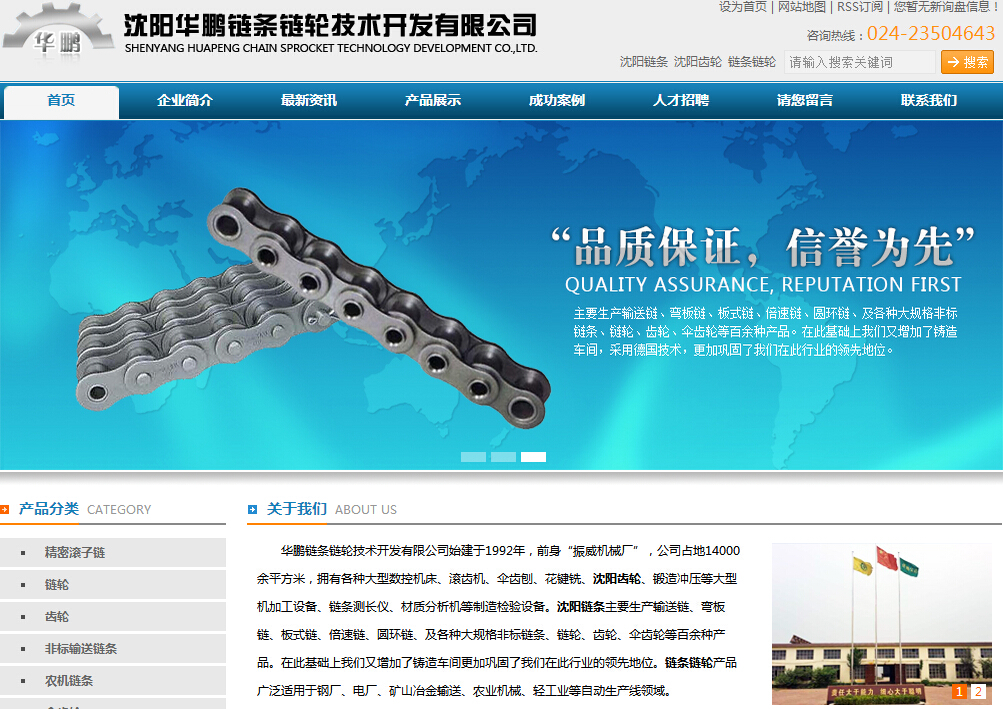Show the first banner slide indicator
This screenshot has height=709, width=1003.
pos(473,457)
